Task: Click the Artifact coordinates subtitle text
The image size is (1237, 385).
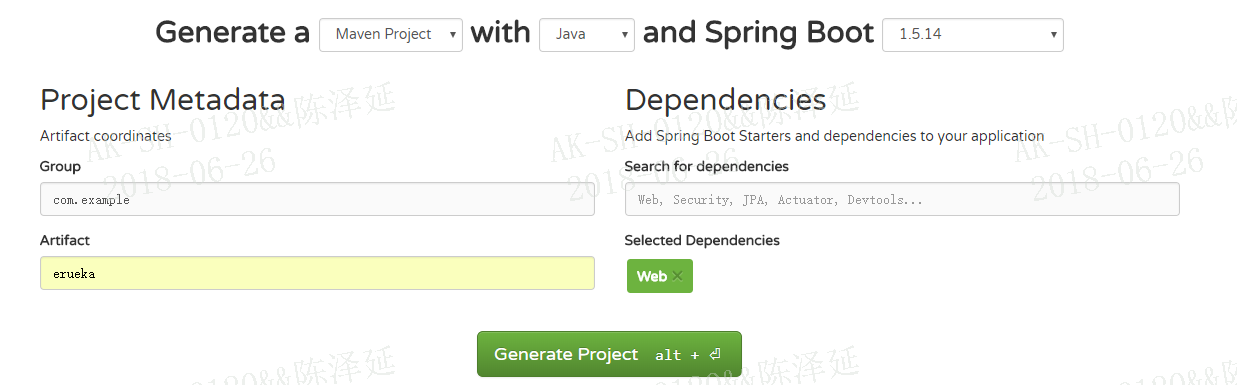Action: [105, 135]
